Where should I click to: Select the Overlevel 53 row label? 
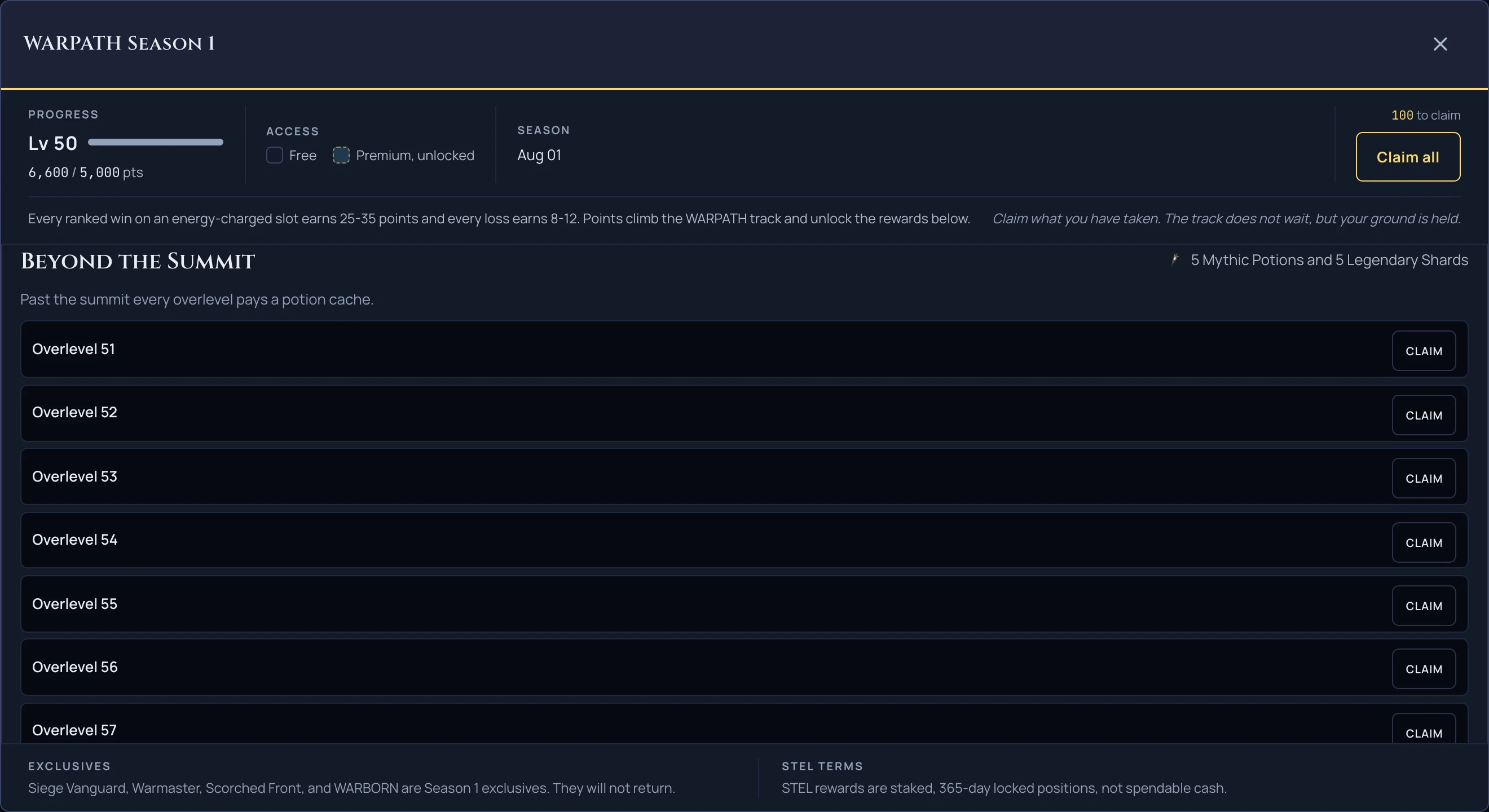coord(74,476)
